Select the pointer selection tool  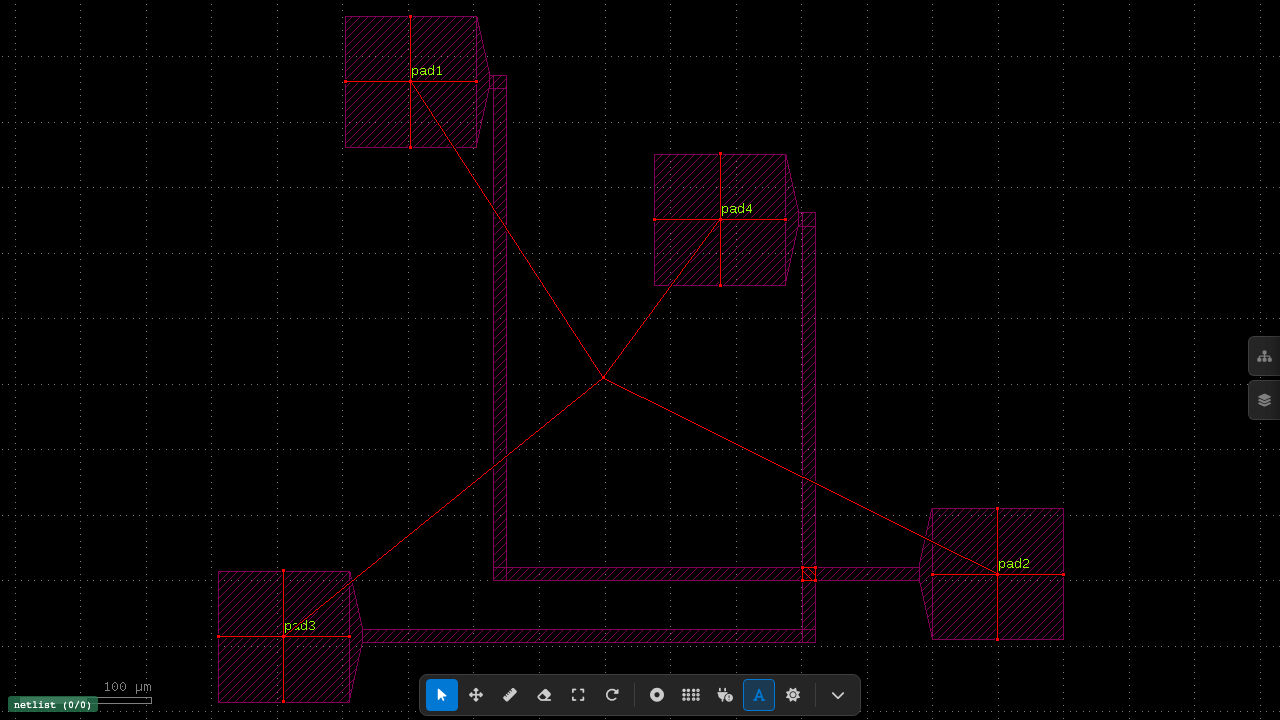pos(442,695)
